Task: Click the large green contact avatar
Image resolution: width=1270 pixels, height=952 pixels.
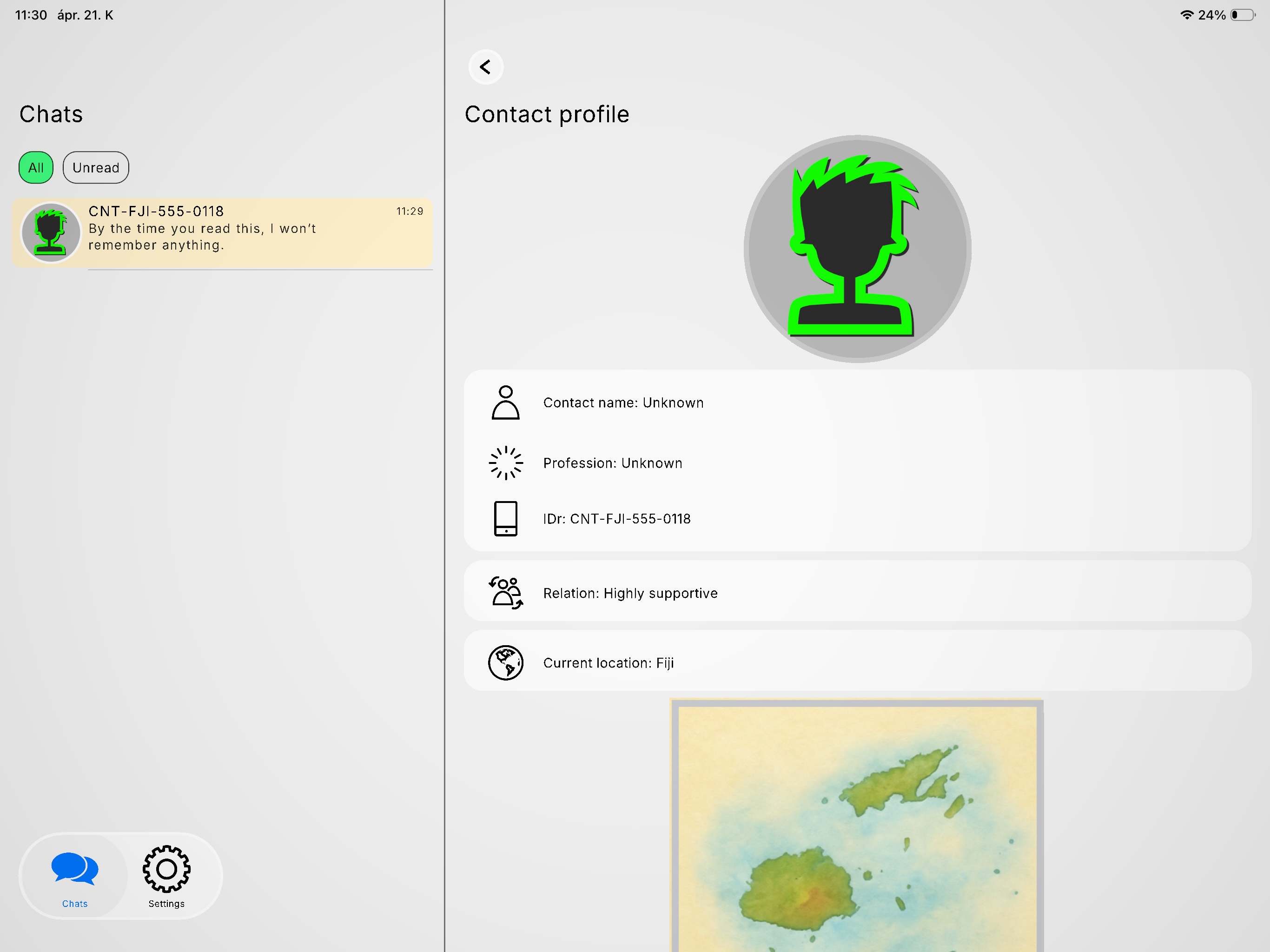Action: click(x=855, y=247)
